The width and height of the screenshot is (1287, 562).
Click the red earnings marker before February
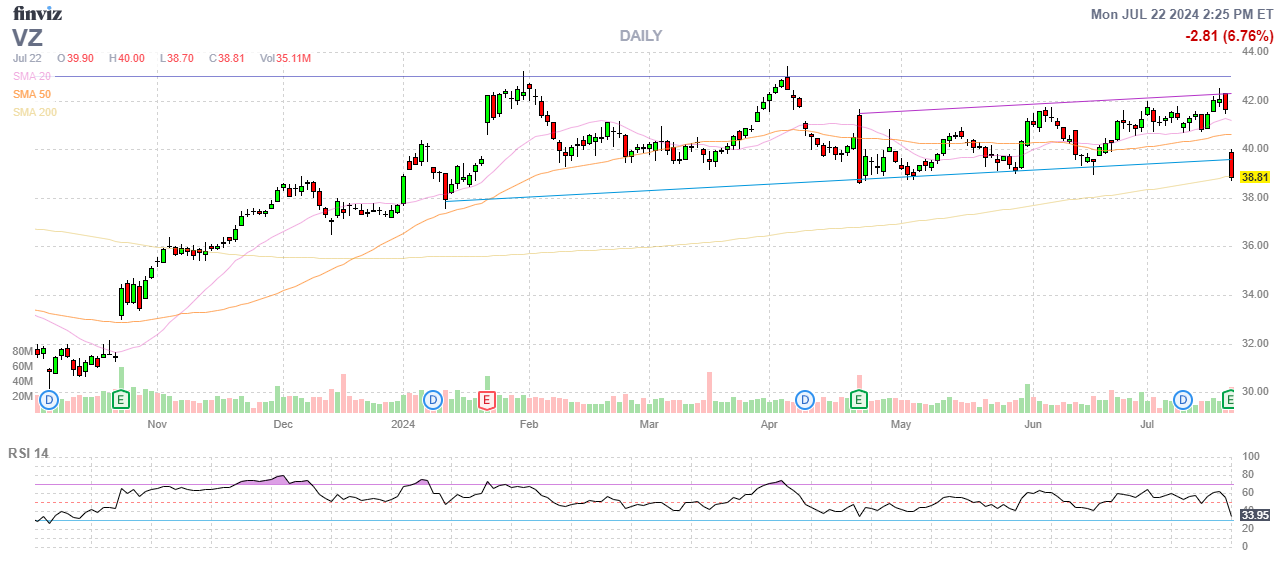click(487, 400)
